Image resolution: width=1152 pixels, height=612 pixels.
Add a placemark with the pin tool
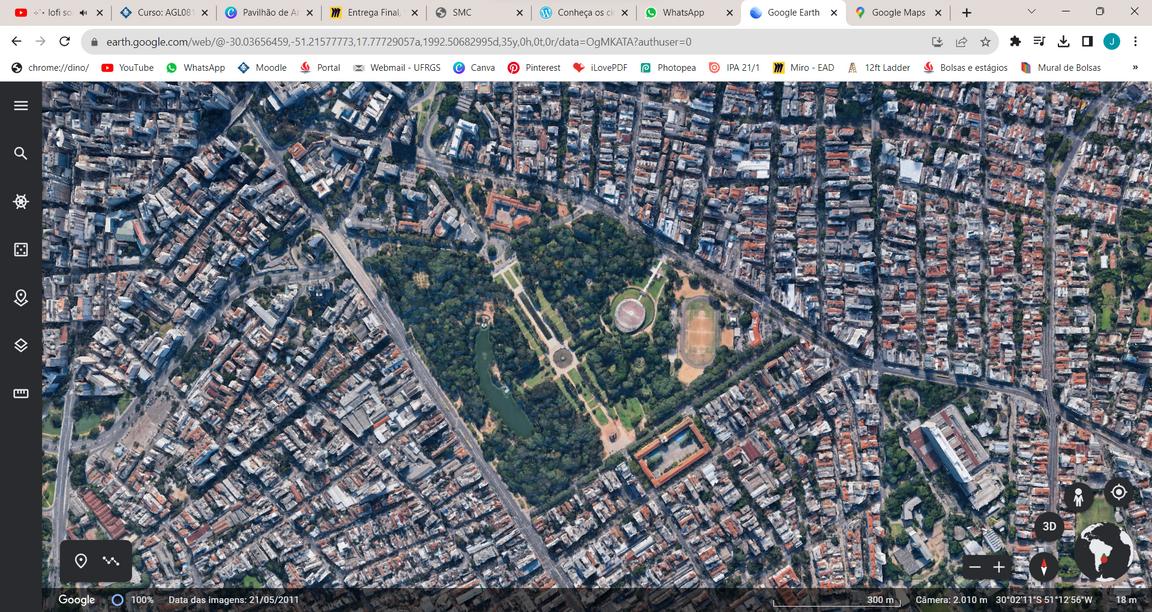point(81,561)
